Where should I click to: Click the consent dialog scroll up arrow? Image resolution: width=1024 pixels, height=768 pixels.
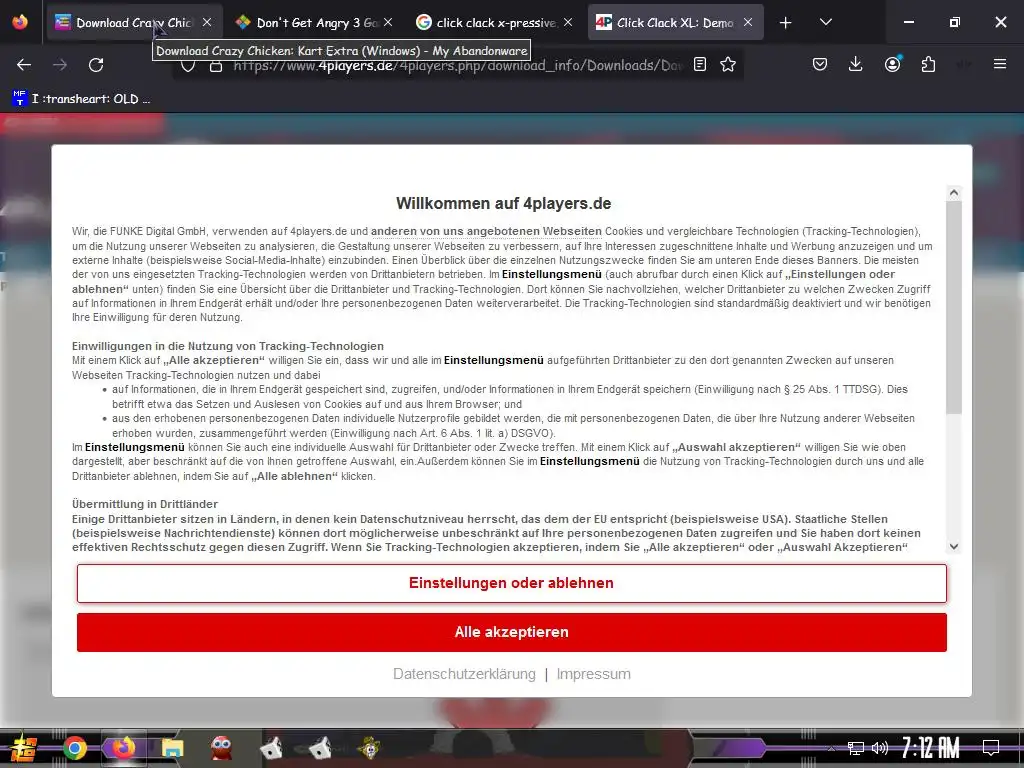coord(954,193)
